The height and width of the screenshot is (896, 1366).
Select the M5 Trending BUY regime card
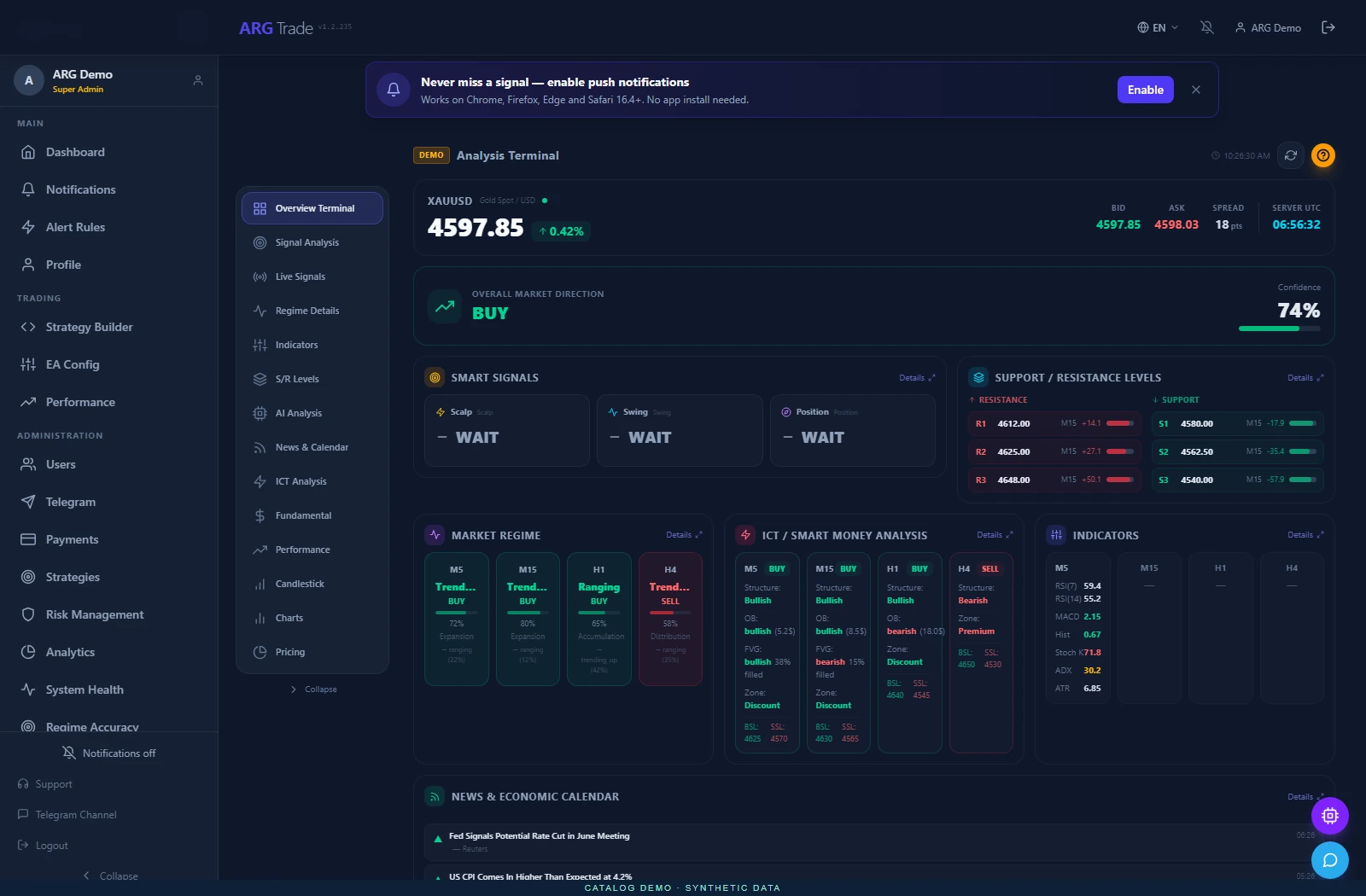(x=457, y=619)
